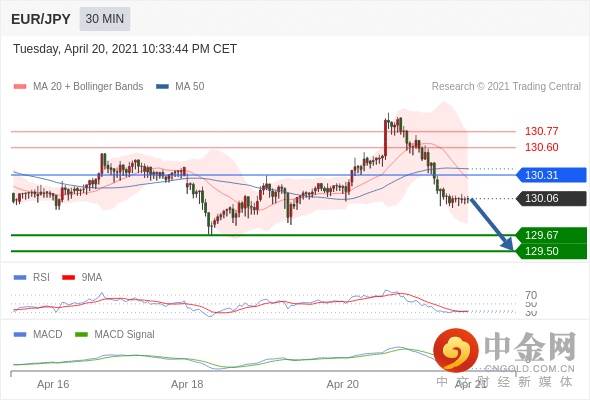This screenshot has width=590, height=400.
Task: Click the 'MACD' legend label
Action: coord(47,335)
